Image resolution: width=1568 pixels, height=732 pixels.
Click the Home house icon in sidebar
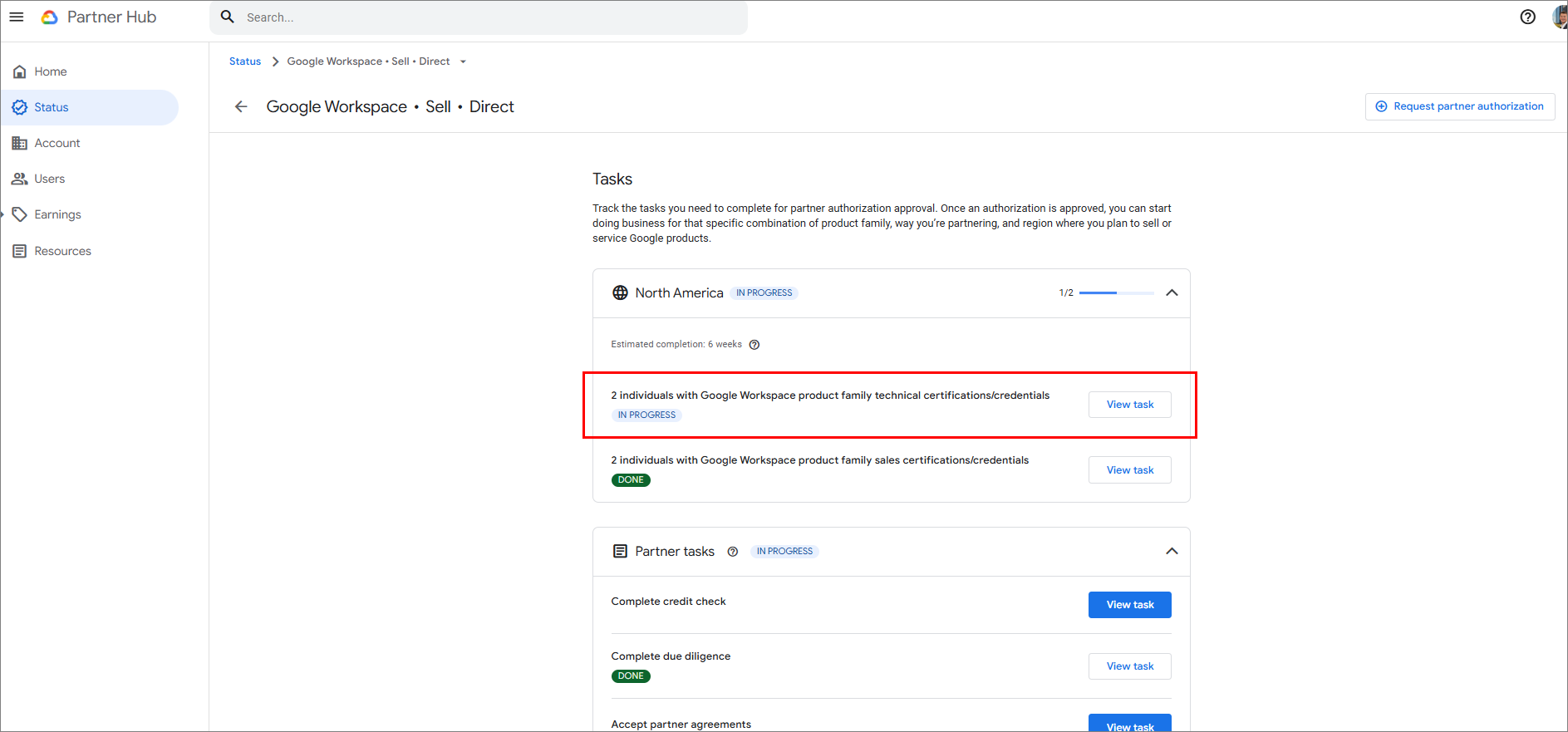pyautogui.click(x=20, y=71)
